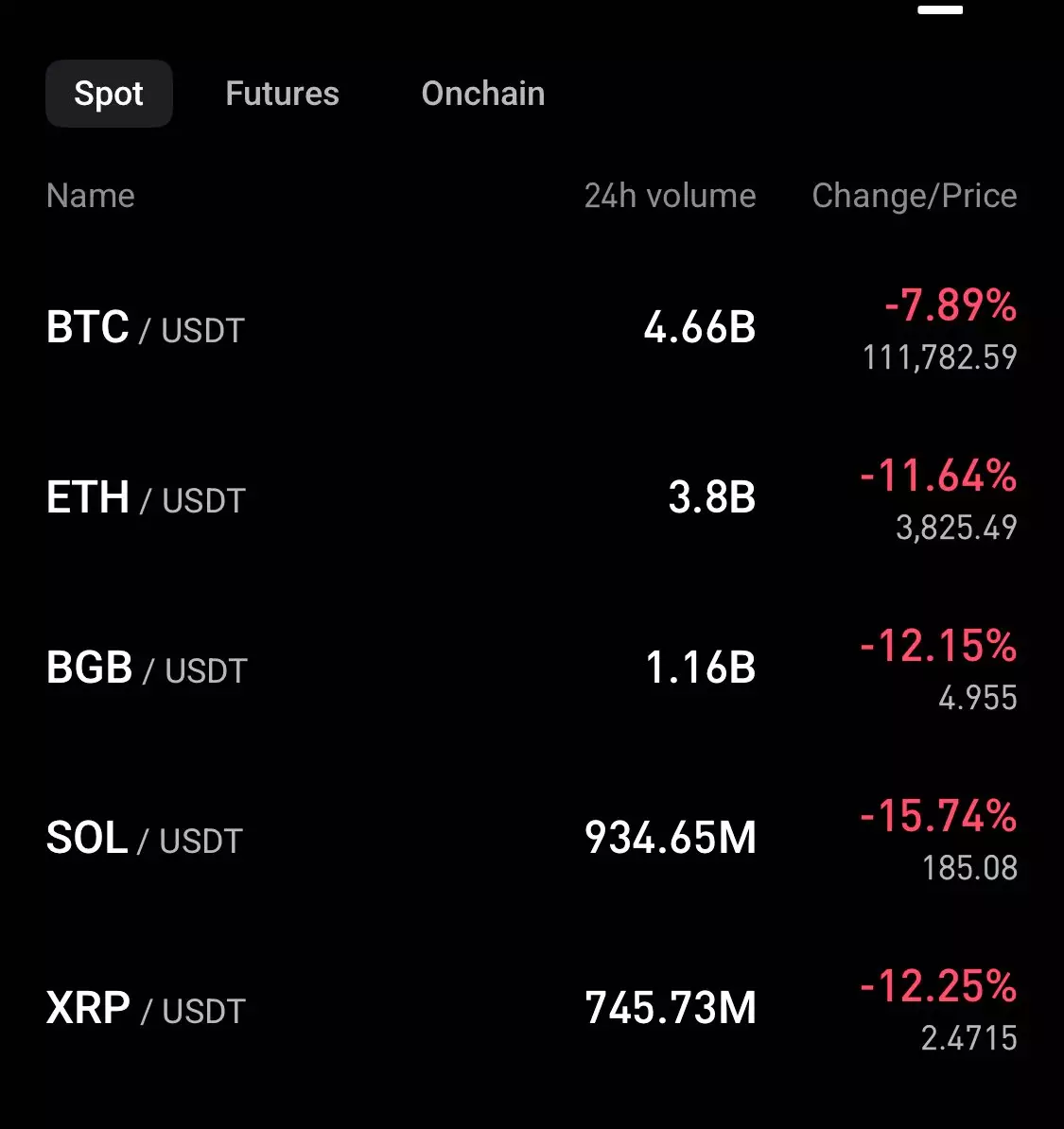
Task: Tap SOL 24h volume 934.65M
Action: 671,839
